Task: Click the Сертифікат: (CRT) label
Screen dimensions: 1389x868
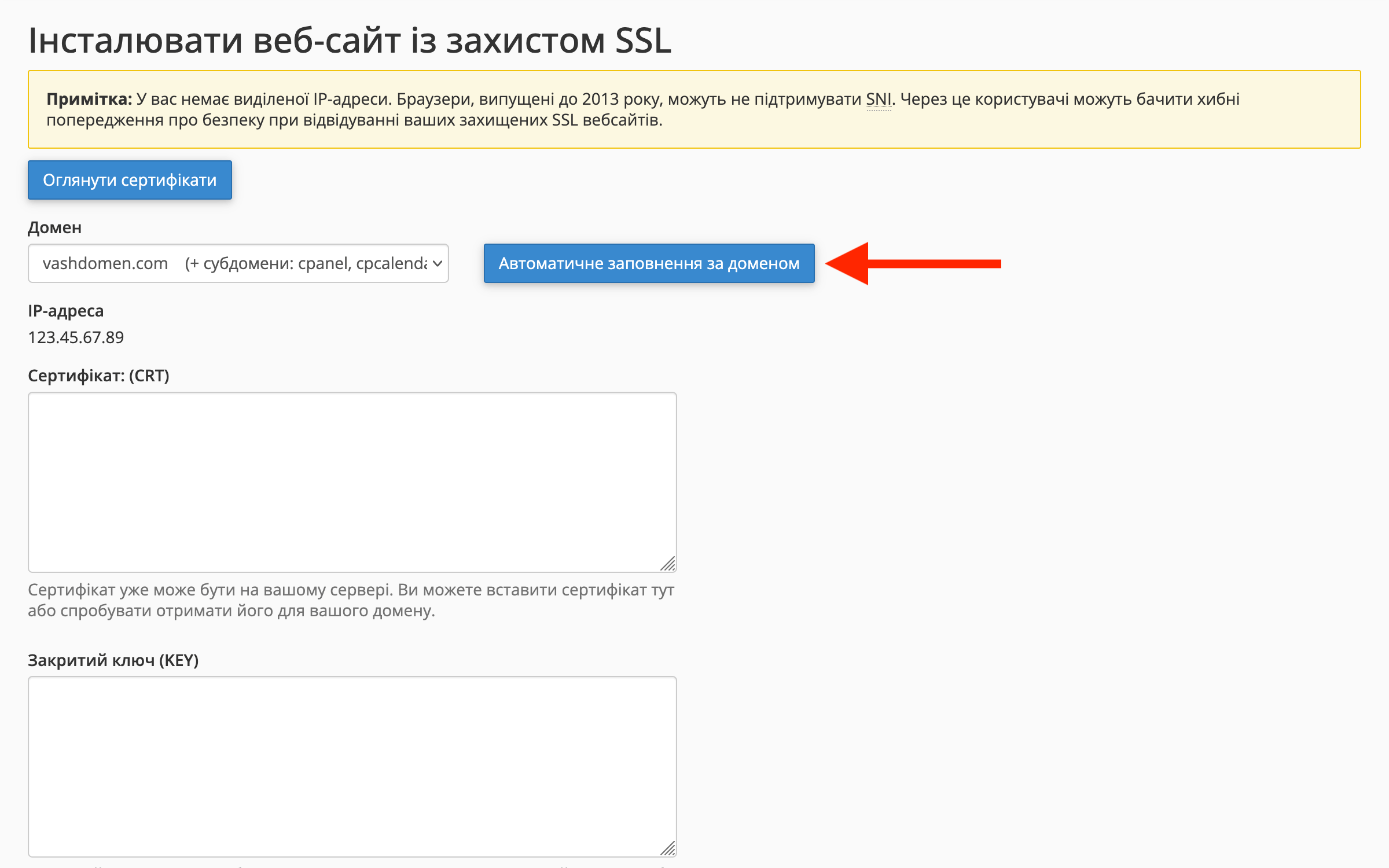Action: click(x=99, y=376)
